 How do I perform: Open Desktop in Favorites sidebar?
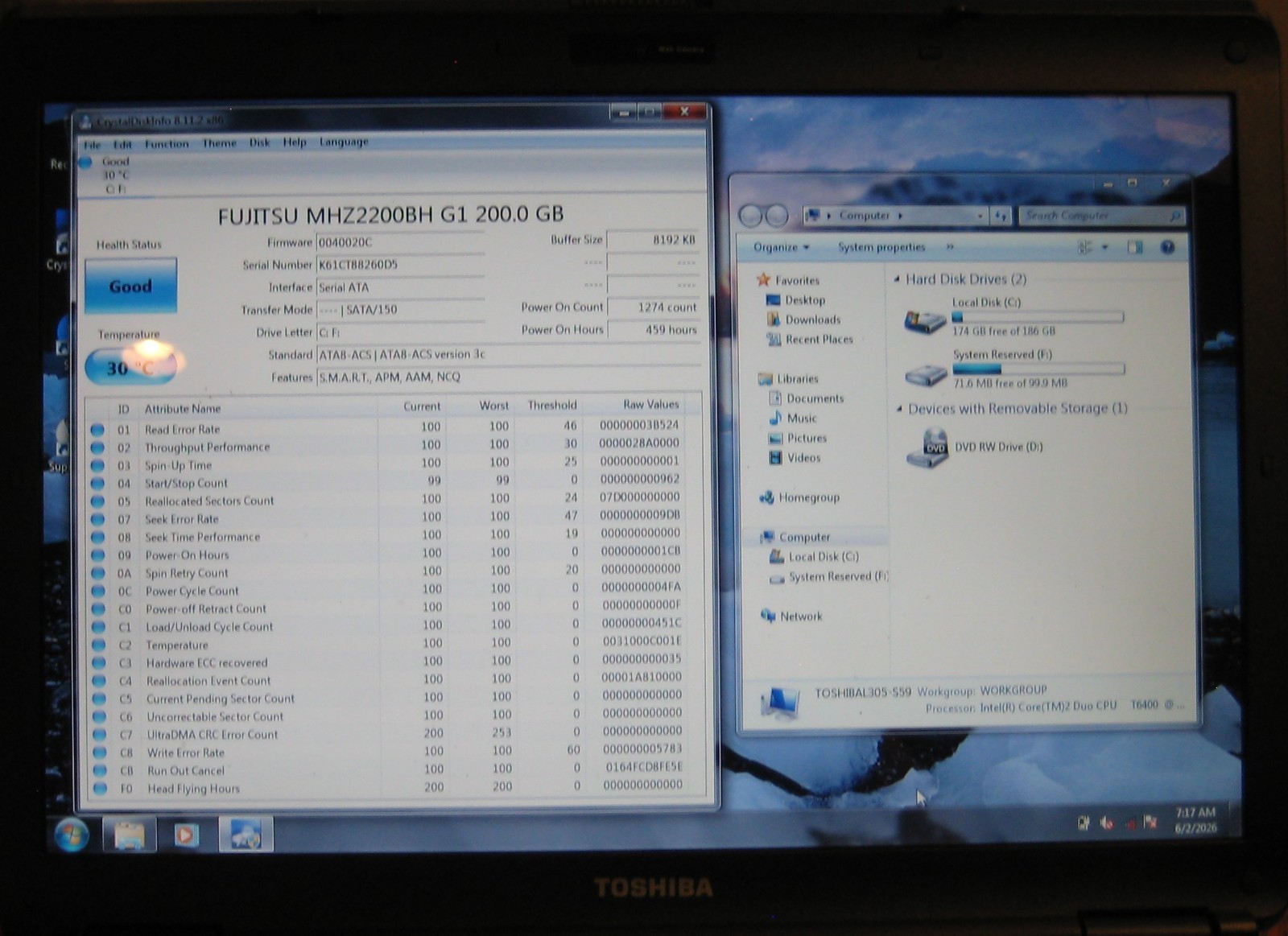[805, 300]
